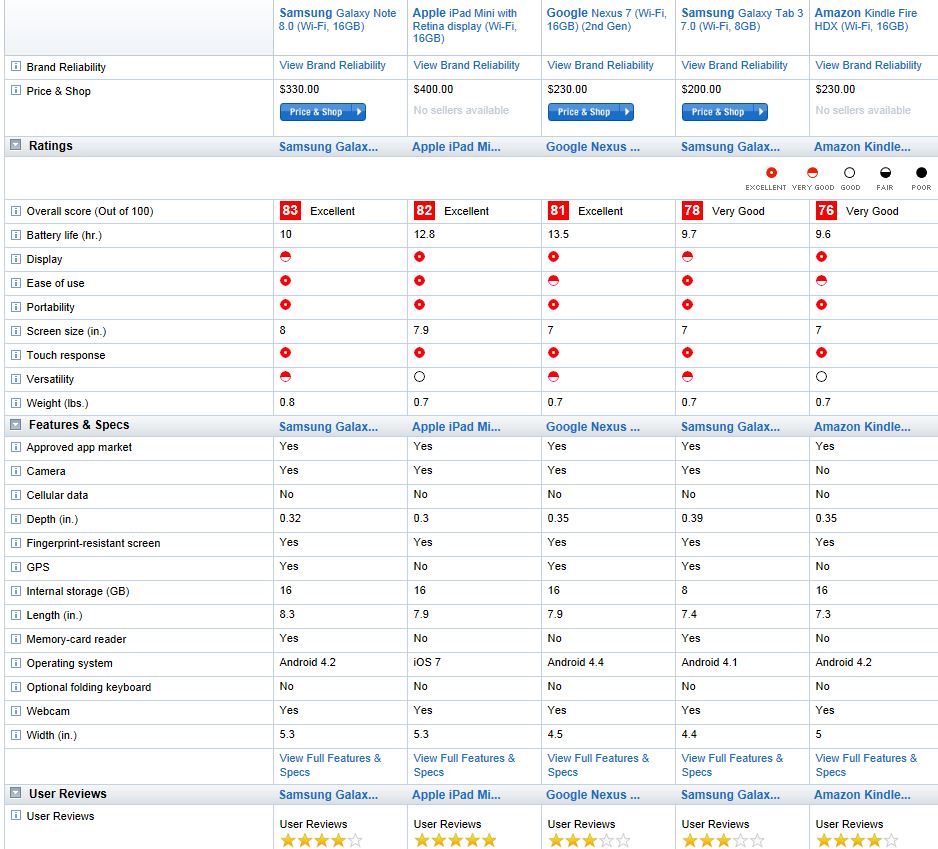
Task: Open info icon for Ease of use
Action: (x=16, y=283)
